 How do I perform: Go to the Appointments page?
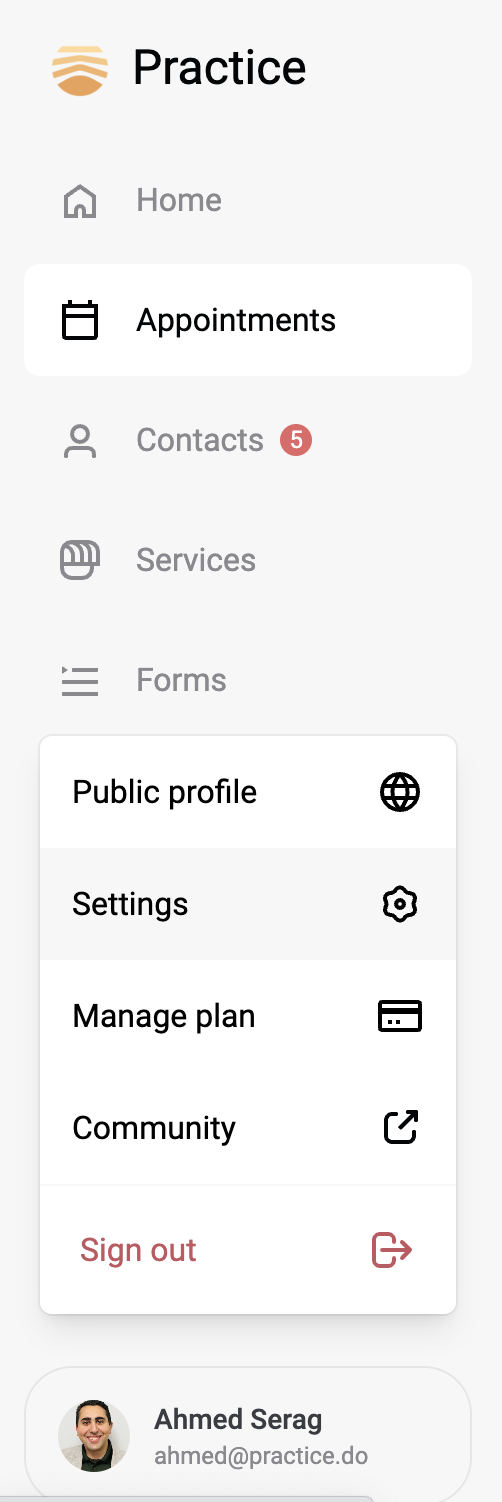(248, 320)
